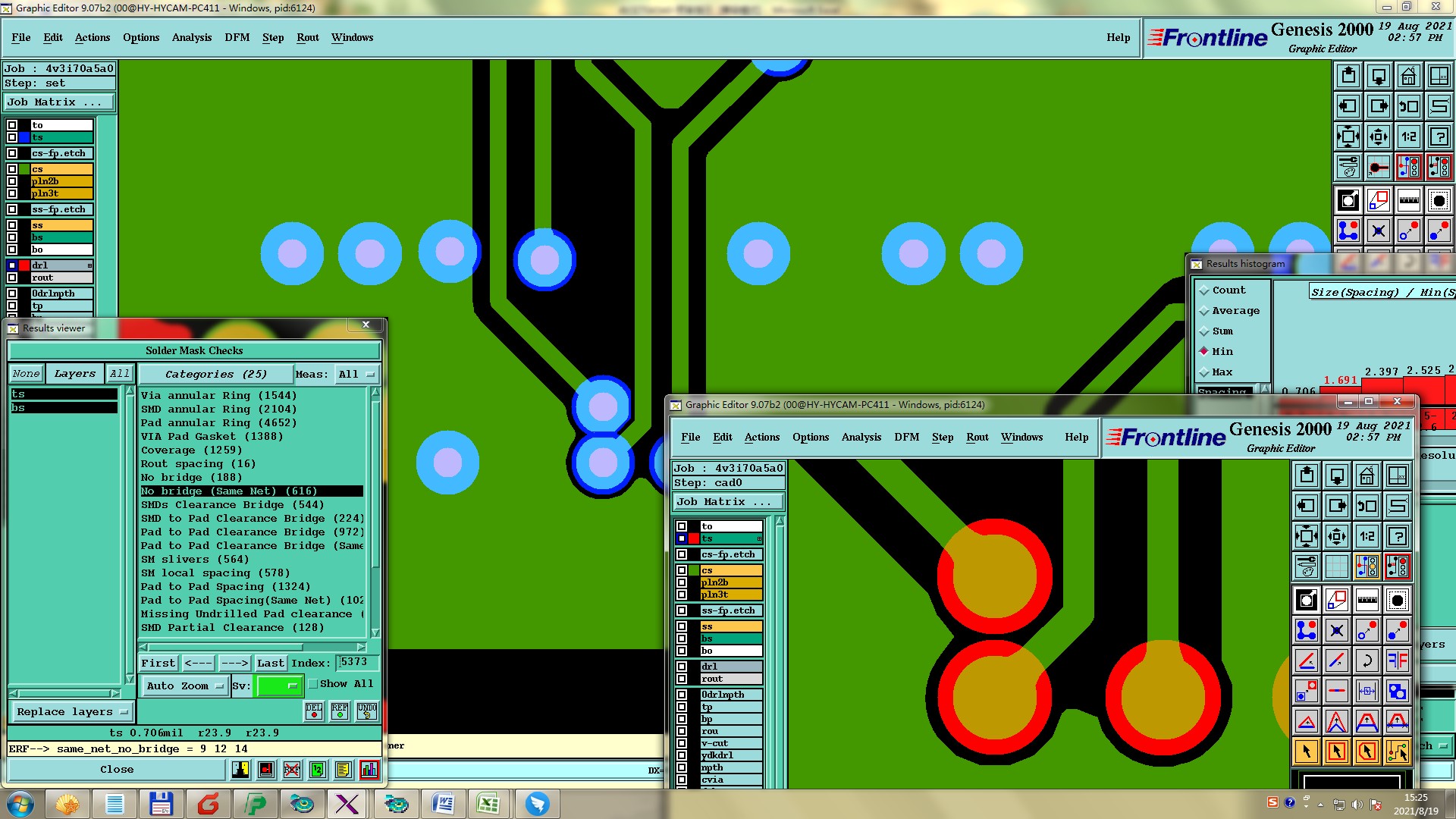Click the 1:2 zoom ratio icon
1456x819 pixels.
click(x=1408, y=136)
